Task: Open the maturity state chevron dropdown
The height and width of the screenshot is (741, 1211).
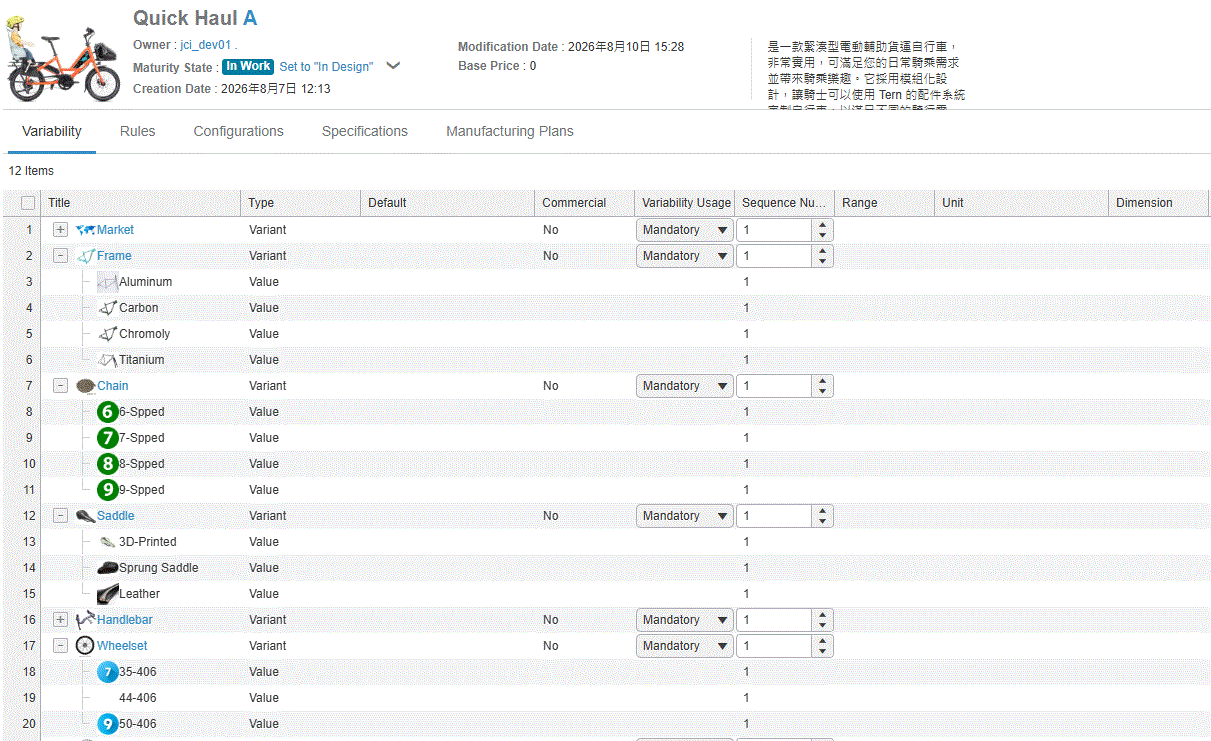Action: (393, 66)
